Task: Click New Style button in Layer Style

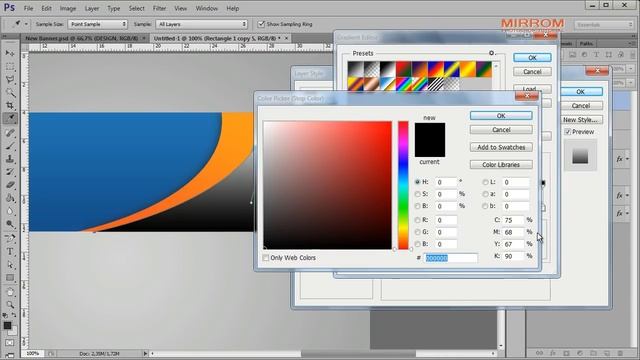Action: (x=580, y=120)
